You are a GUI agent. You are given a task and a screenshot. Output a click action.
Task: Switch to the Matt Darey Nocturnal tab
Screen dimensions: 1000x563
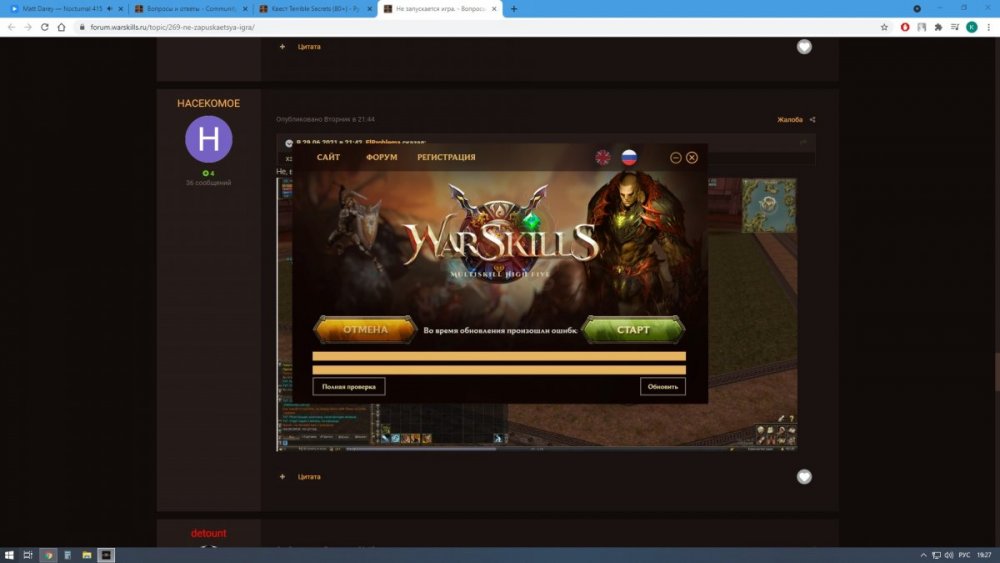60,8
